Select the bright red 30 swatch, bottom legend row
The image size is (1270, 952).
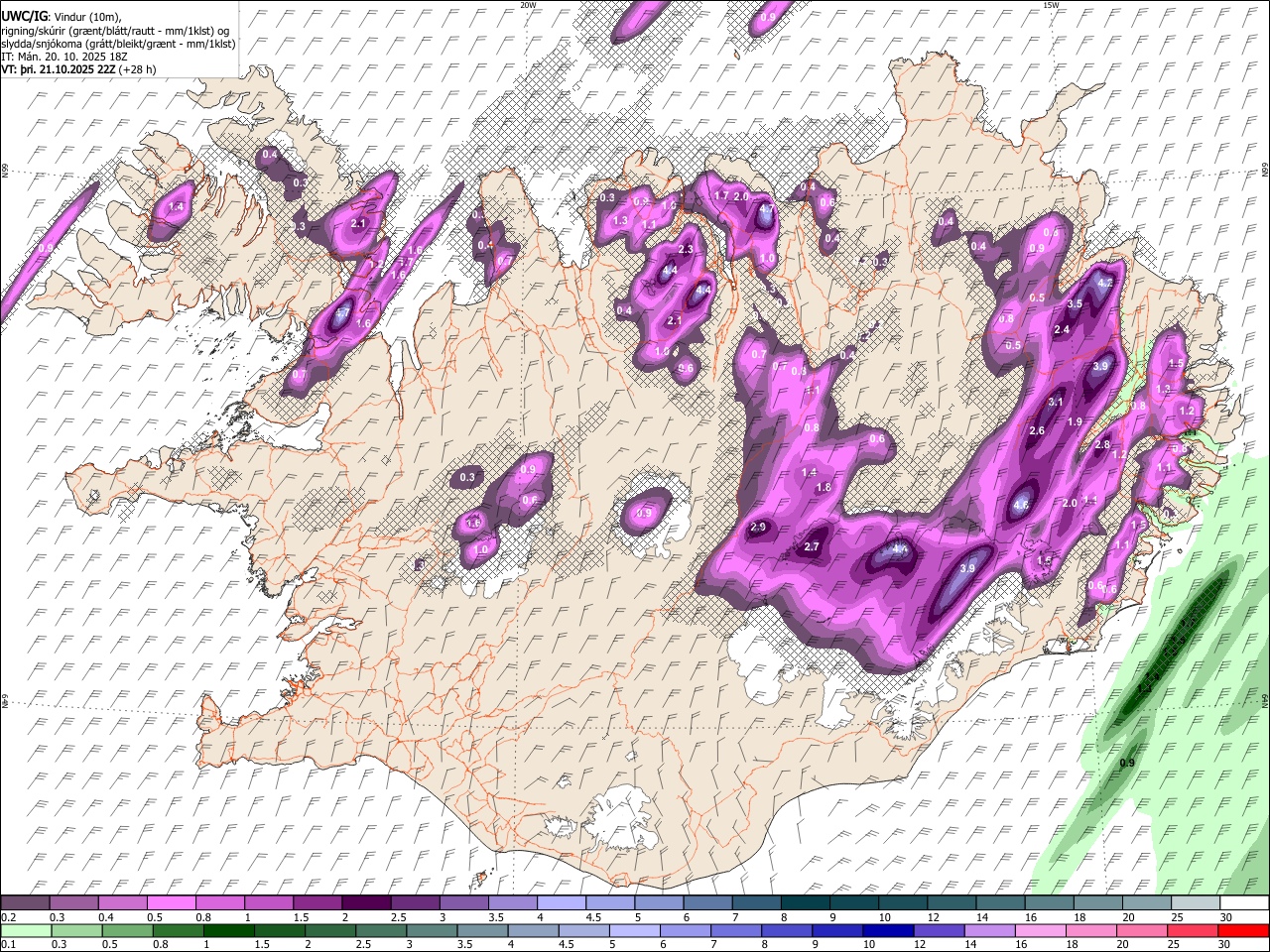tap(1243, 930)
